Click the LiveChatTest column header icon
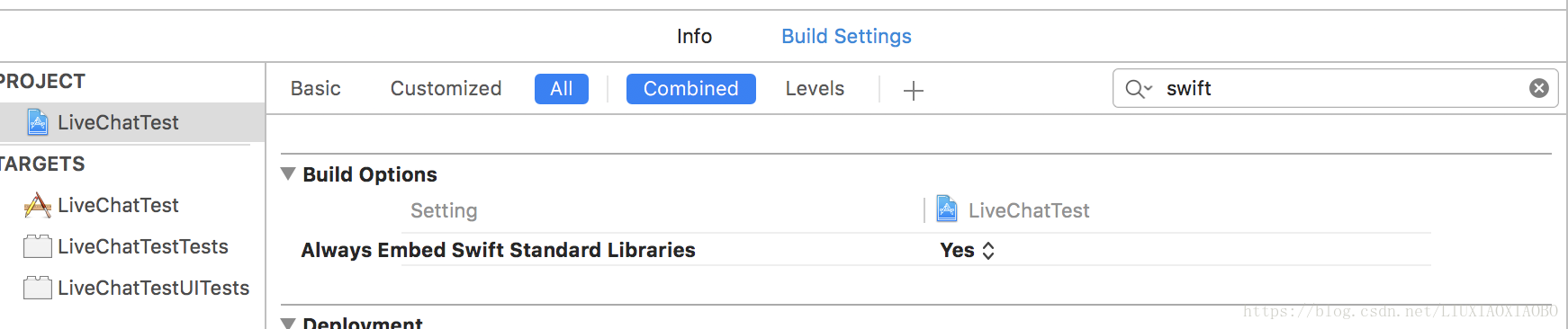Viewport: 1568px width, 329px height. click(x=947, y=209)
